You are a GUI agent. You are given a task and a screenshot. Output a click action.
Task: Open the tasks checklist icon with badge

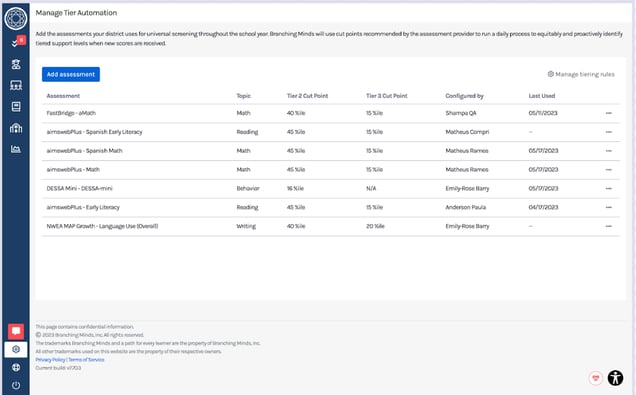[x=17, y=42]
